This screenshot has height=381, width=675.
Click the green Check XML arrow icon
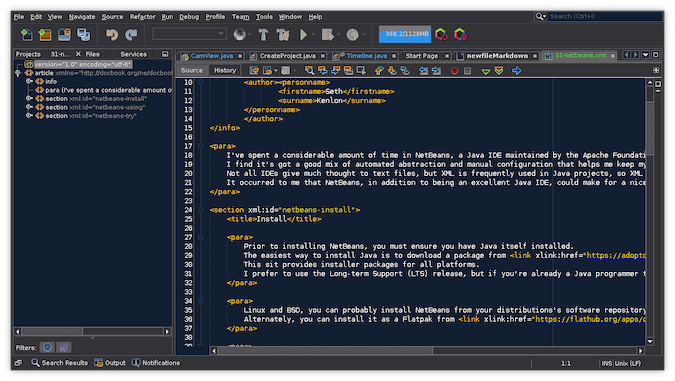486,71
